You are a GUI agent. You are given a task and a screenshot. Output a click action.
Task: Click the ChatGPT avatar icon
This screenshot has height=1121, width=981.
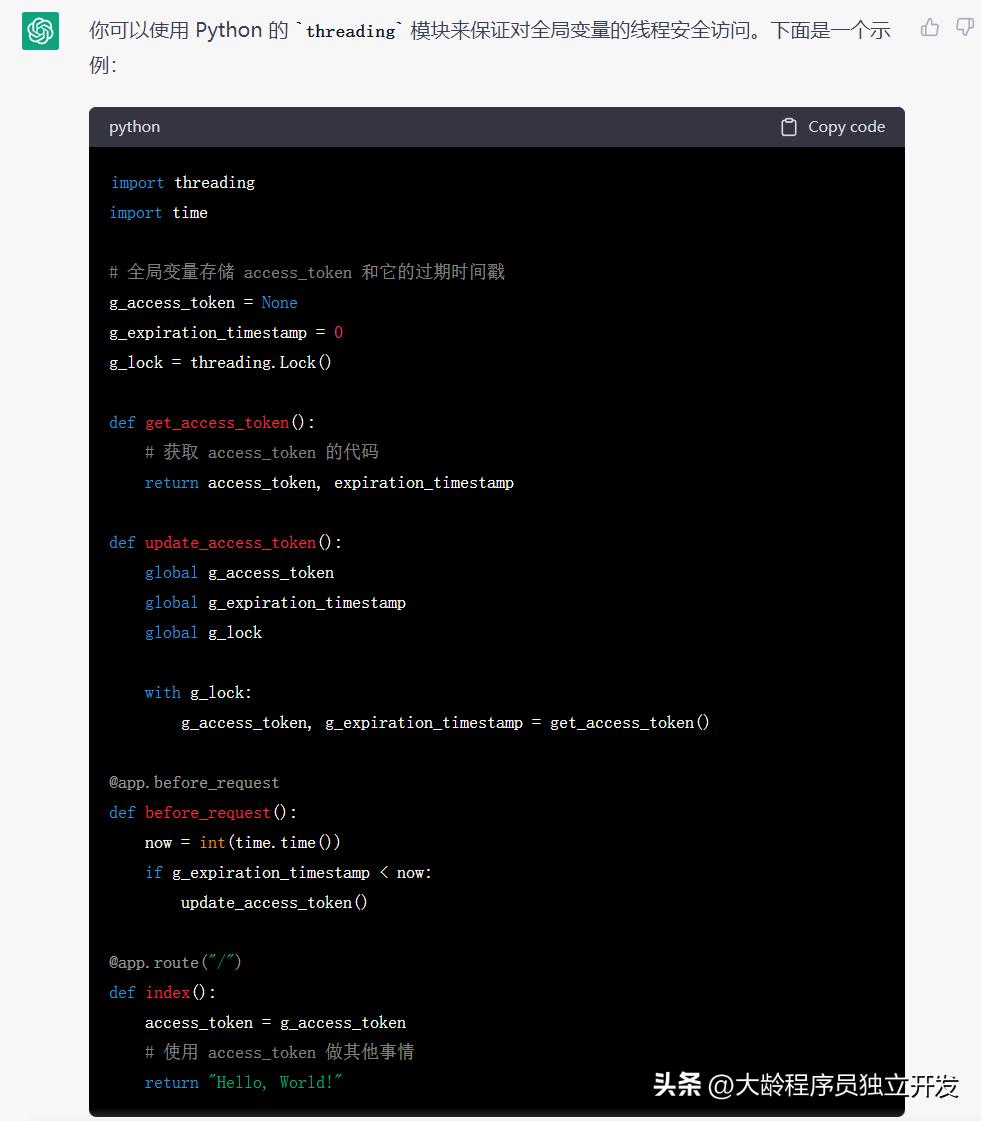(40, 32)
